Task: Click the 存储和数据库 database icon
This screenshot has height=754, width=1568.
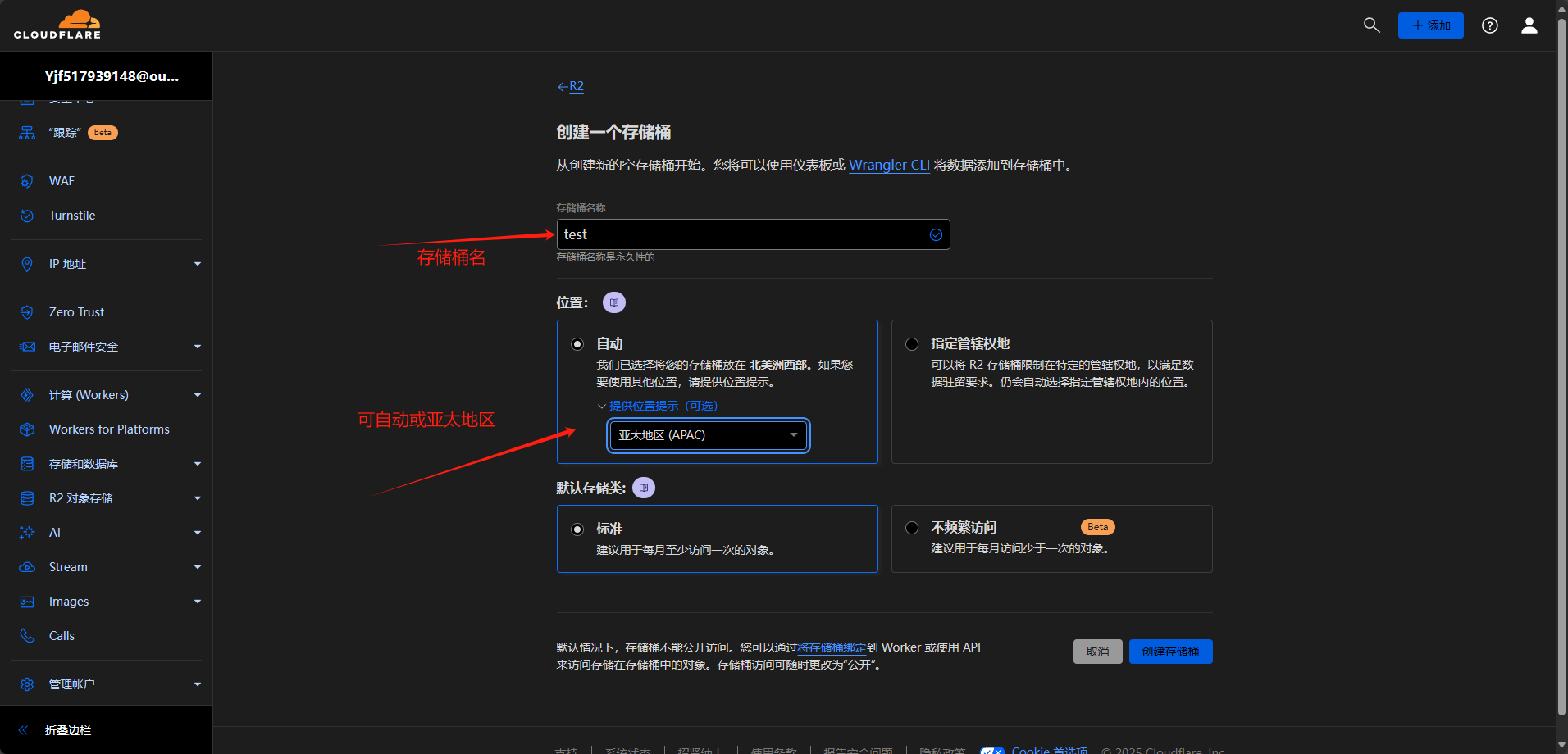Action: 27,464
